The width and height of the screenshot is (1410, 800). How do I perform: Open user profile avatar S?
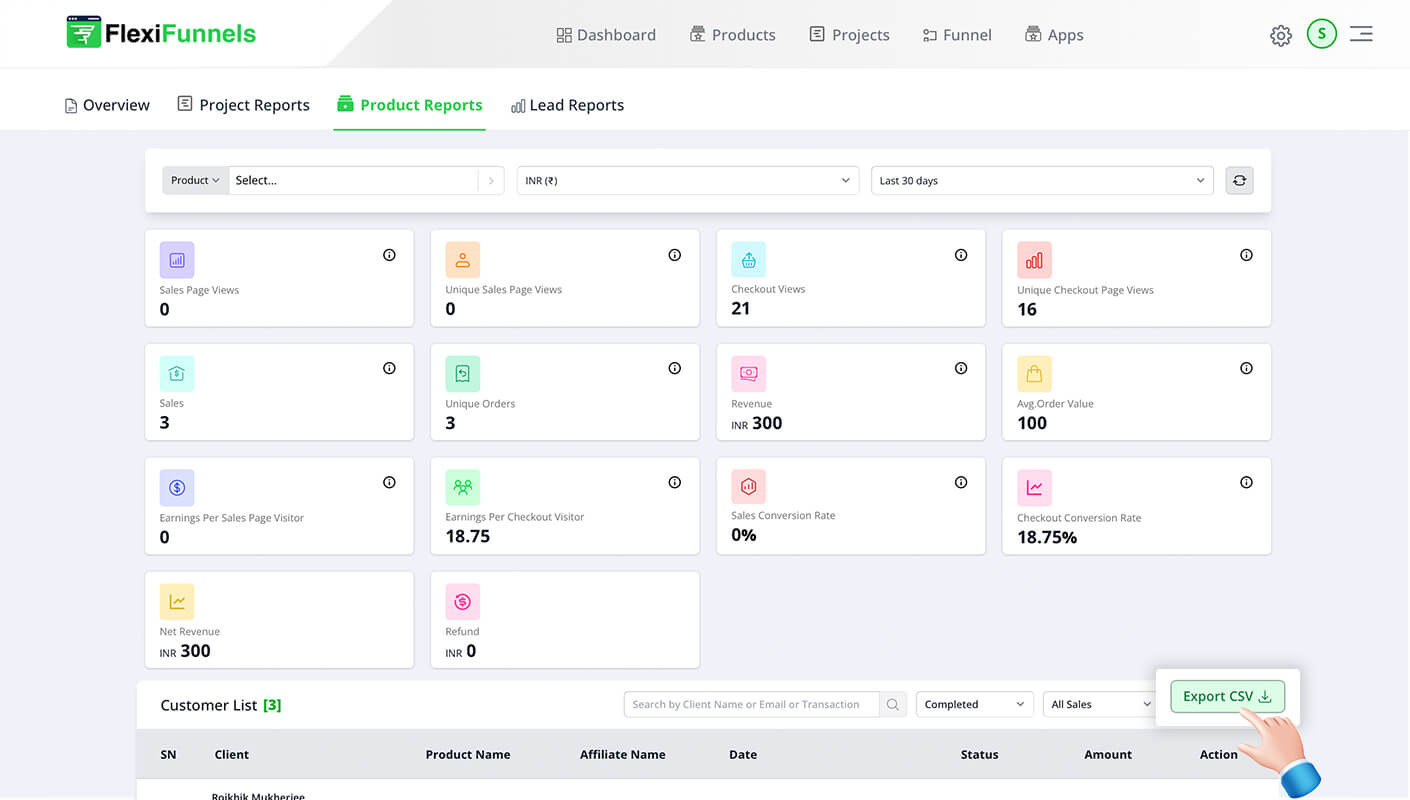pyautogui.click(x=1321, y=34)
